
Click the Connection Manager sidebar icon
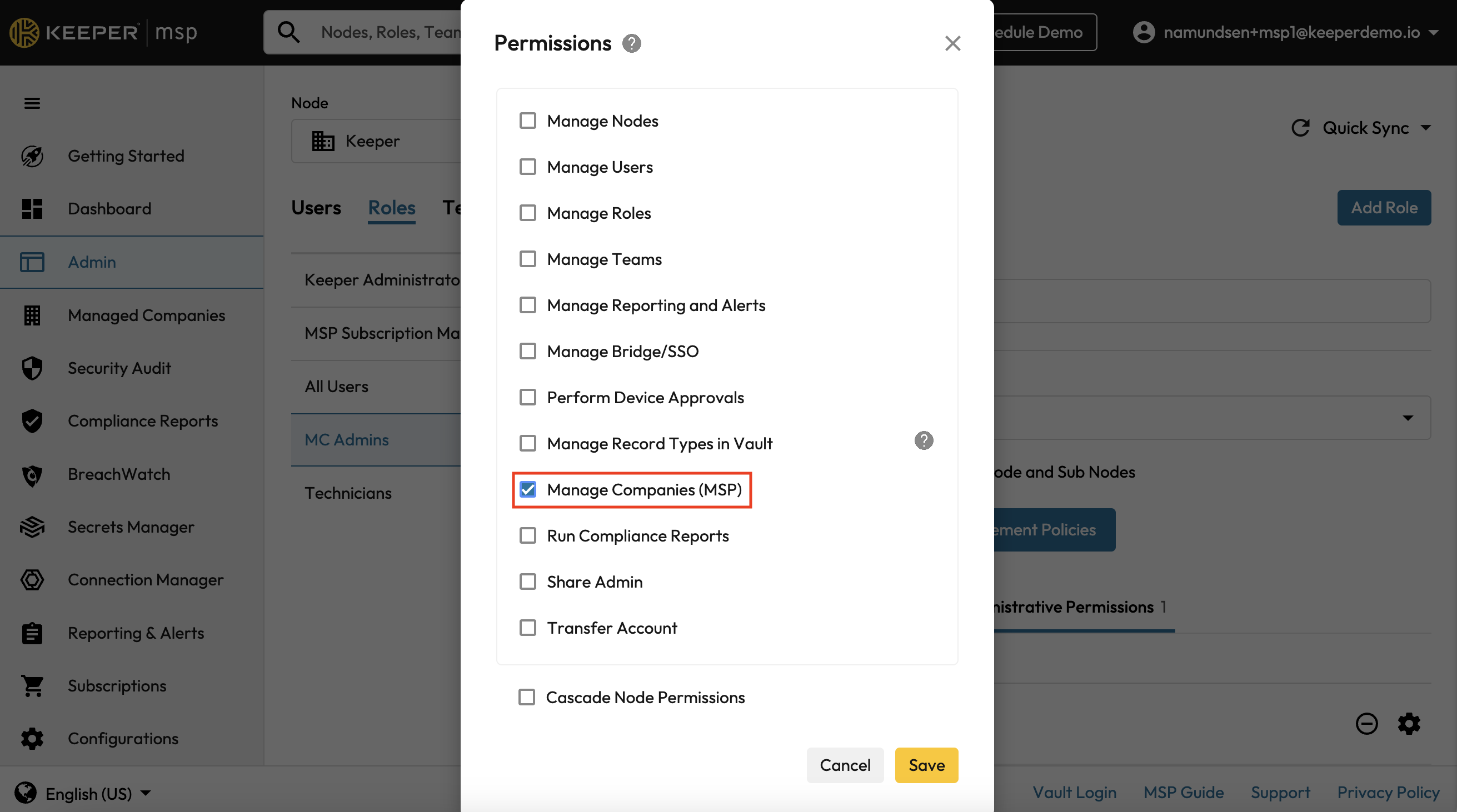tap(32, 580)
